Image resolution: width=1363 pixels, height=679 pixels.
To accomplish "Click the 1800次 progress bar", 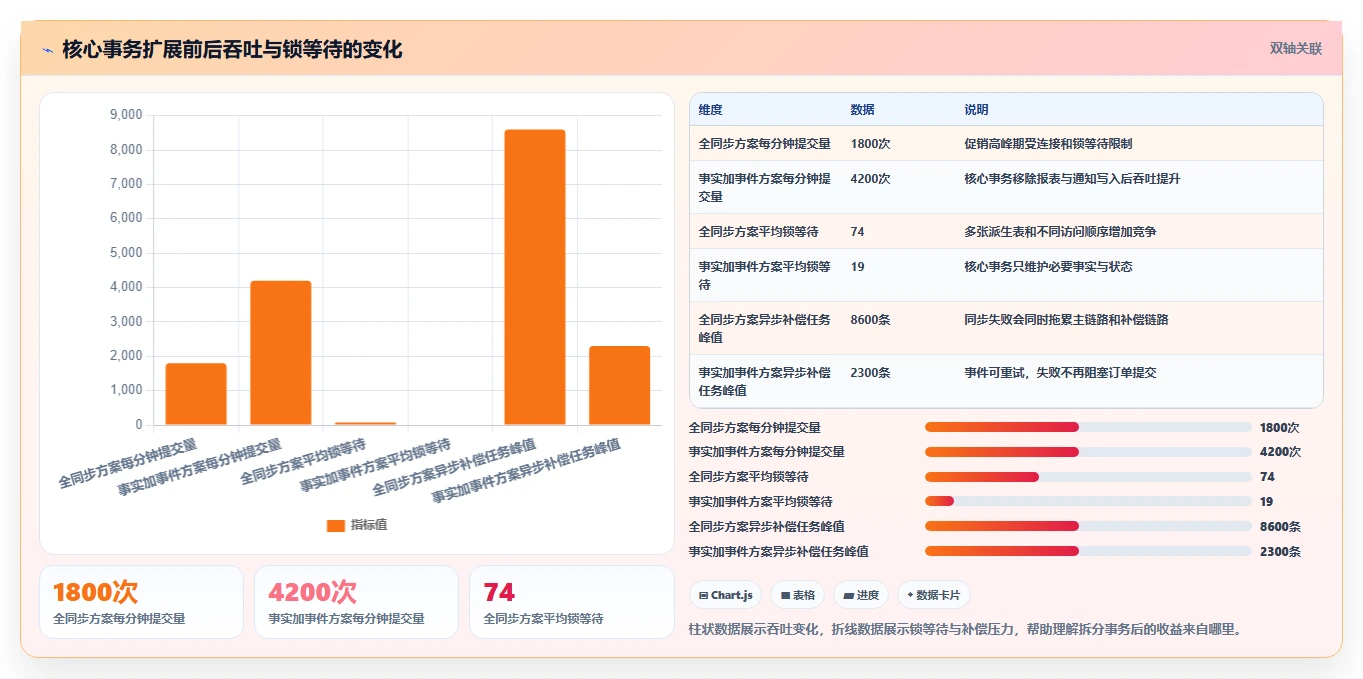I will point(1088,427).
